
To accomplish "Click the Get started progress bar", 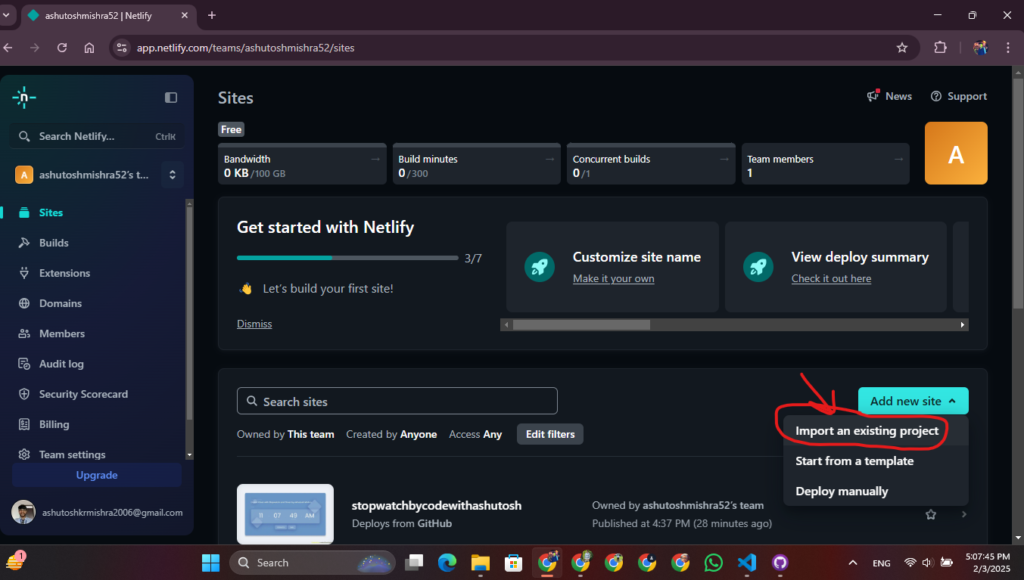I will tap(347, 257).
